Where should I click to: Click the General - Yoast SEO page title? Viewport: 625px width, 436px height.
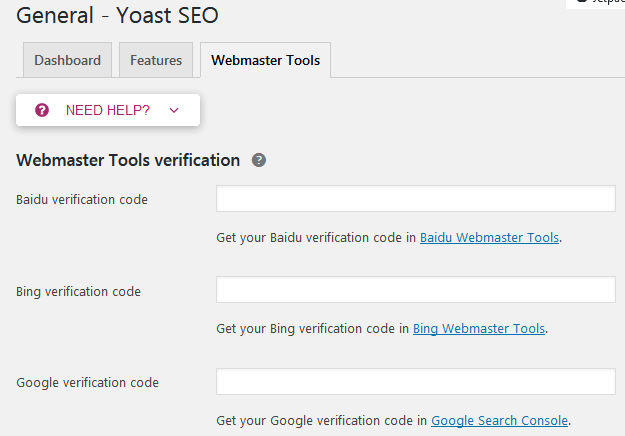tap(117, 16)
